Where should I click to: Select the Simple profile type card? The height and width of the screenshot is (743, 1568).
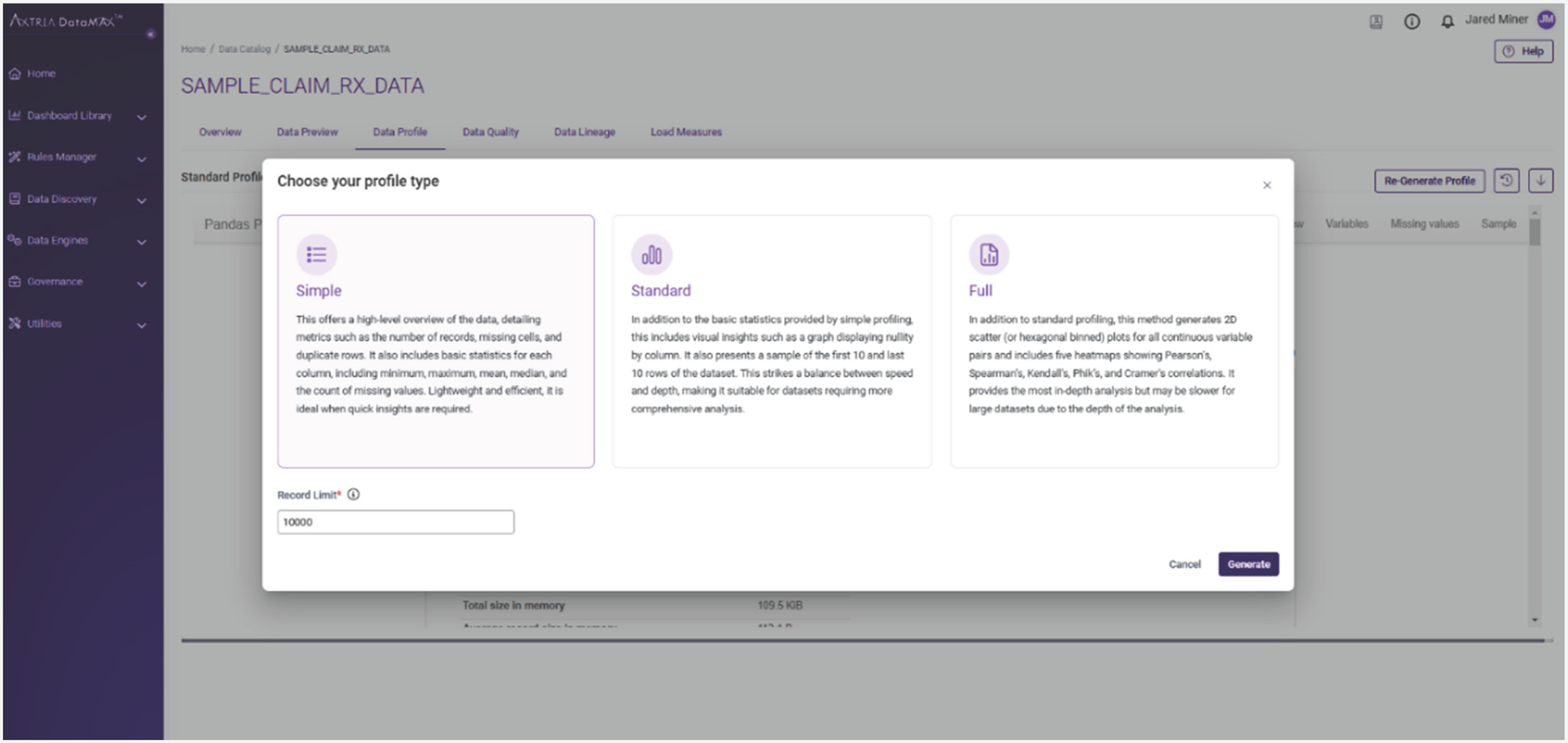click(x=436, y=341)
